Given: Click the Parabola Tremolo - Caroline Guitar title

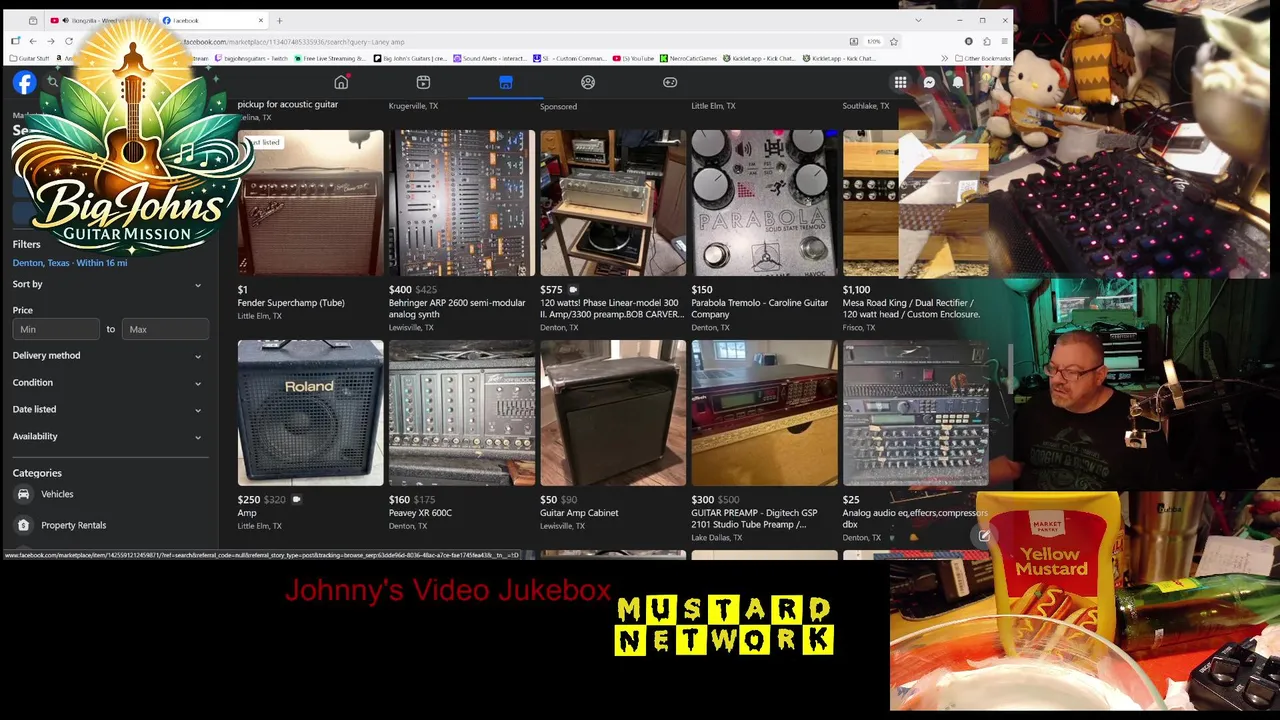Looking at the screenshot, I should (760, 308).
